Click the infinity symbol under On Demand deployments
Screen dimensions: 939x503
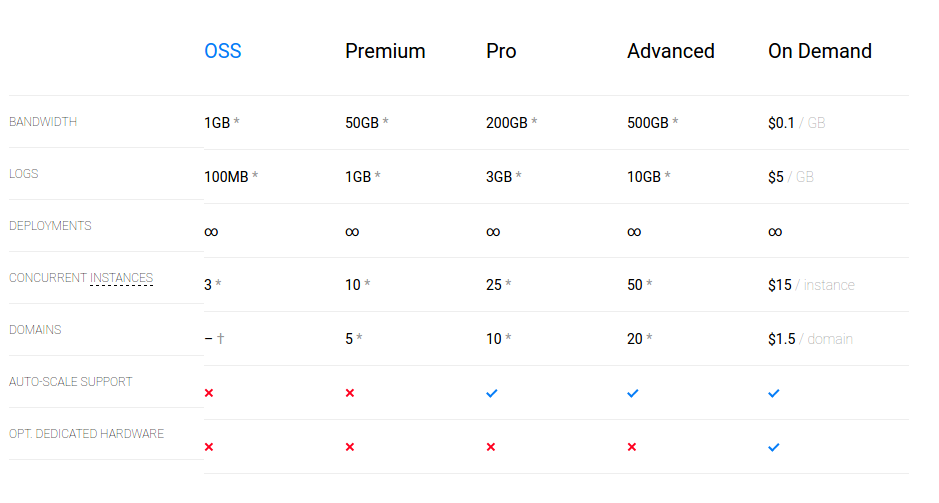pyautogui.click(x=775, y=232)
